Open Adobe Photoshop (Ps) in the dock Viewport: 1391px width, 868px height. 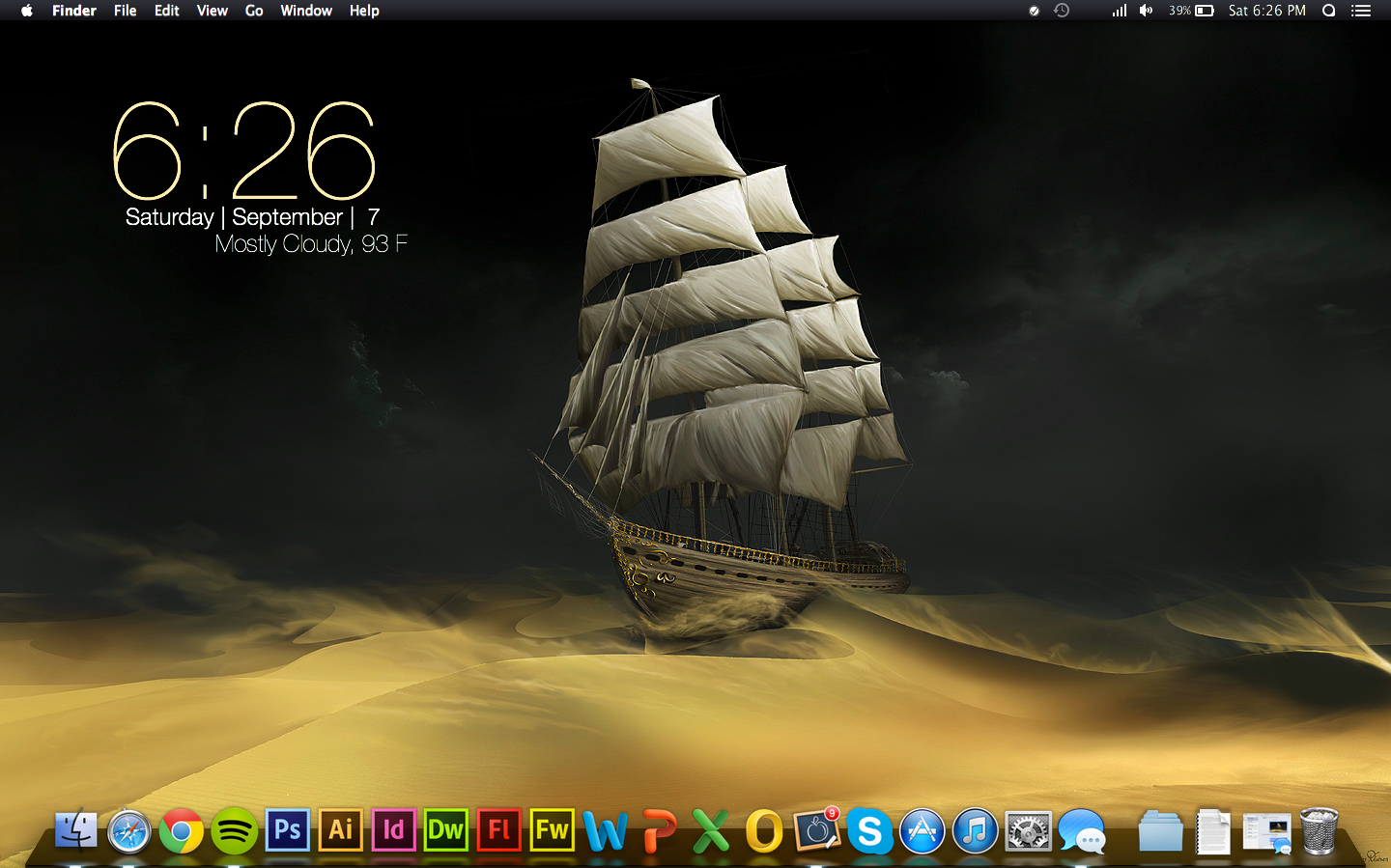pos(288,829)
